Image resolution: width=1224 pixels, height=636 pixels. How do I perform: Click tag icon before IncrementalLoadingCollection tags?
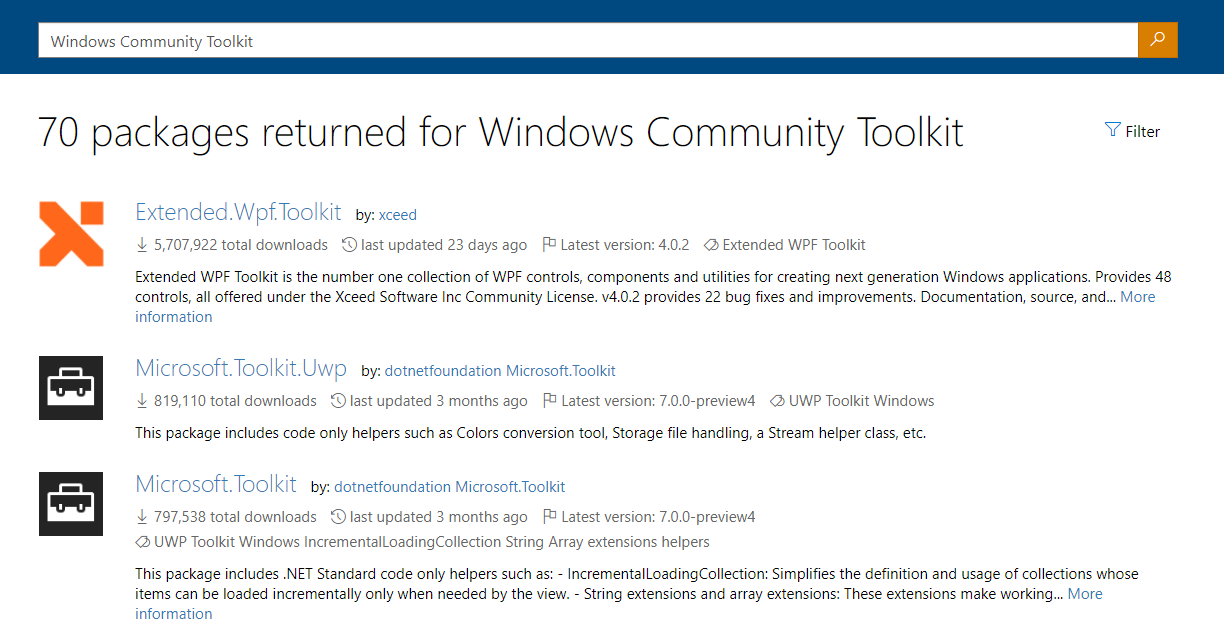point(143,542)
